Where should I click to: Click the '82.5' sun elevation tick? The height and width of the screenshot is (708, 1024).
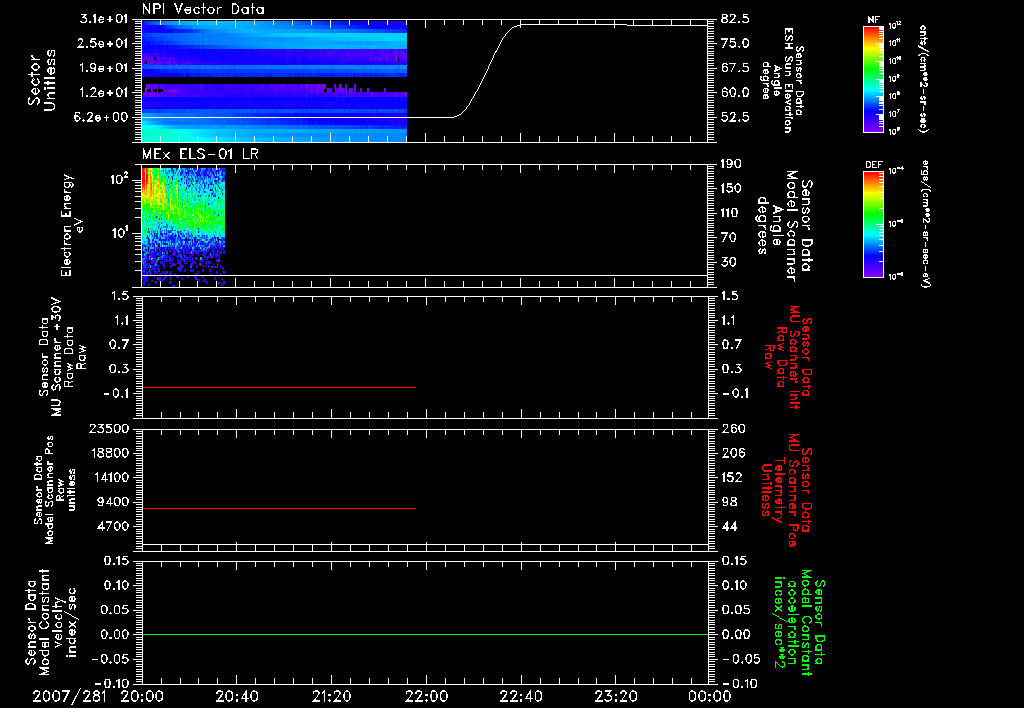pyautogui.click(x=735, y=19)
